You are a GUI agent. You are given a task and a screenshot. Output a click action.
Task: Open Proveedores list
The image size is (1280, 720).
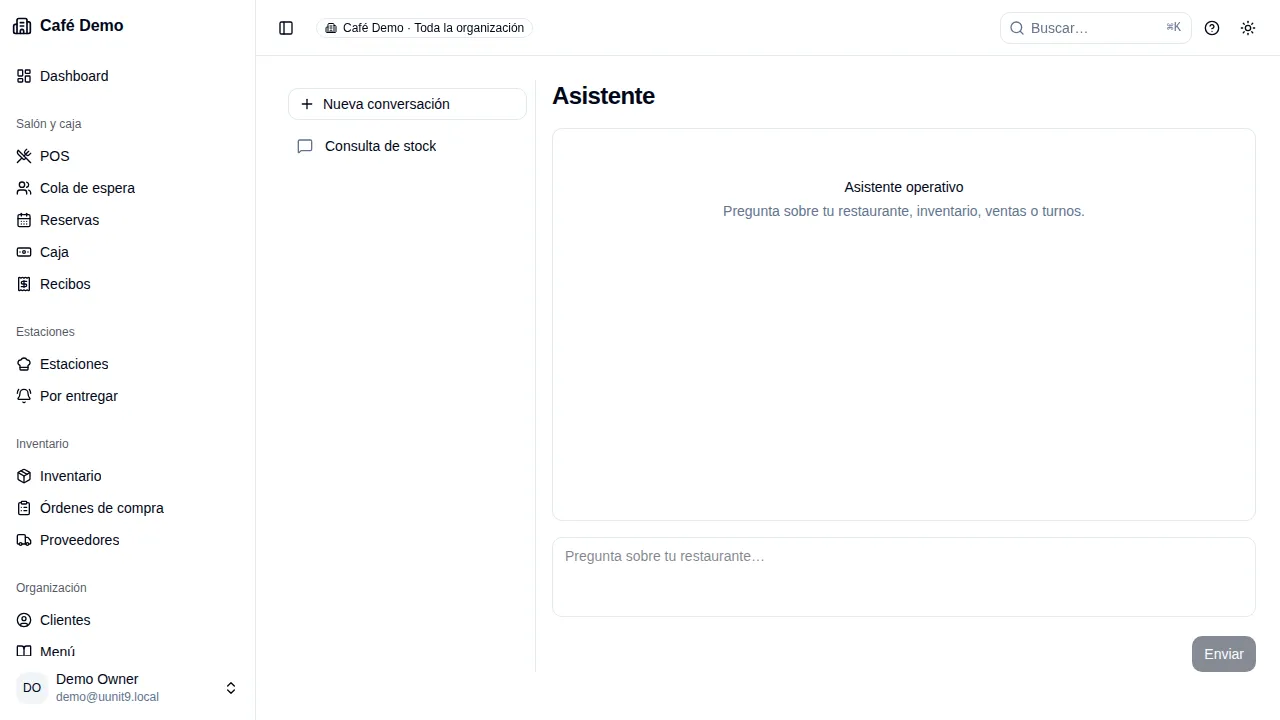[128, 540]
